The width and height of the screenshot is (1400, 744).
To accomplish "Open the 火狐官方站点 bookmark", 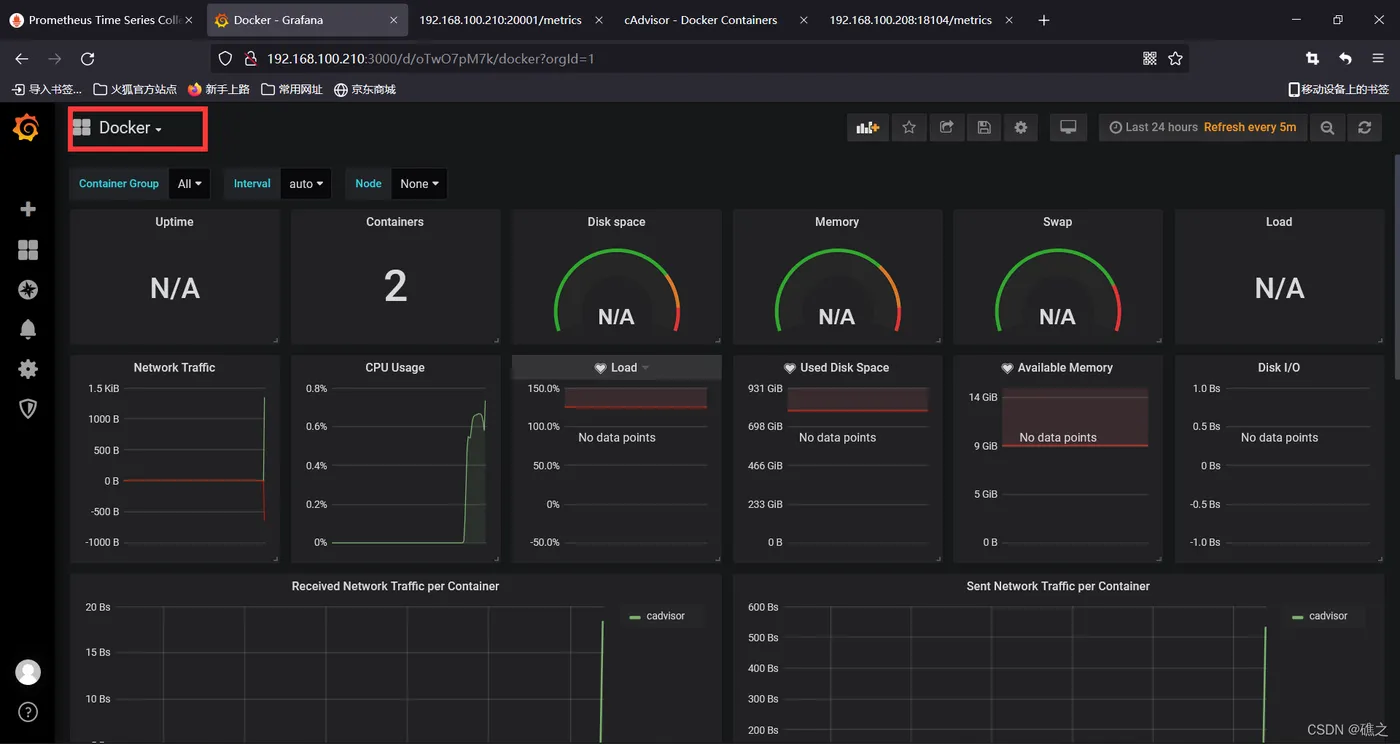I will pos(135,89).
